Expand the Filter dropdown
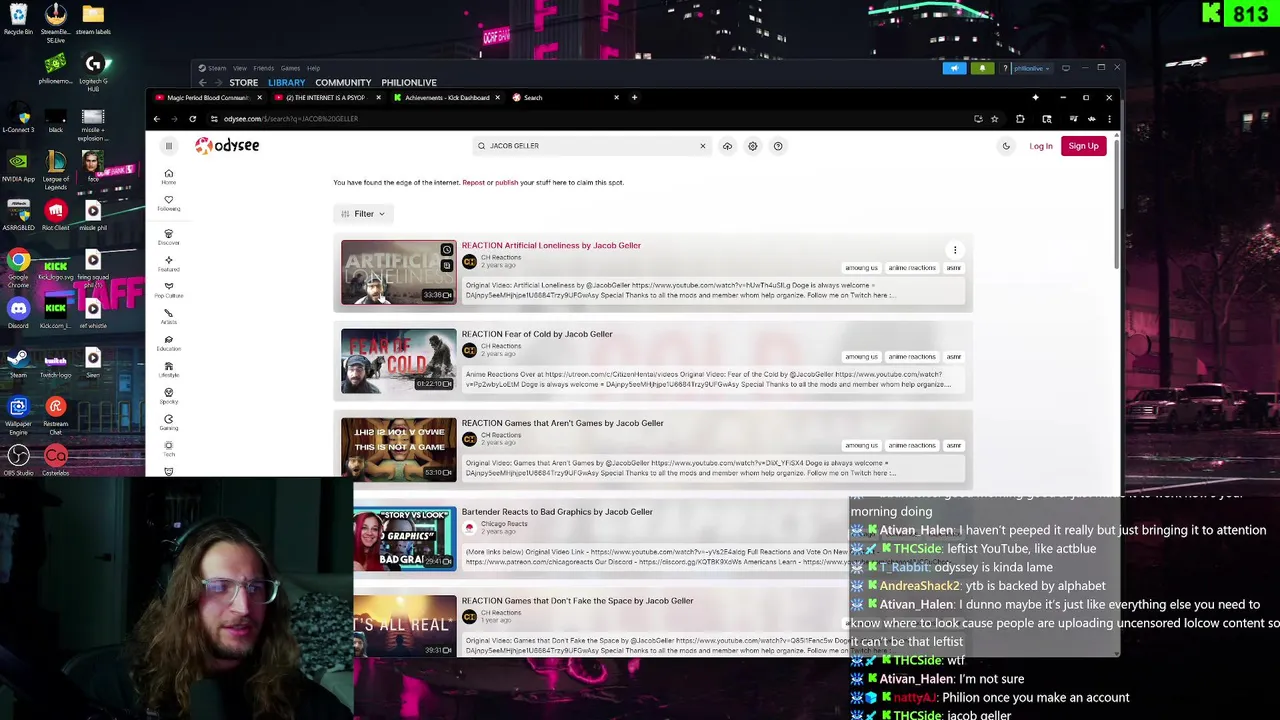This screenshot has width=1280, height=720. point(363,214)
